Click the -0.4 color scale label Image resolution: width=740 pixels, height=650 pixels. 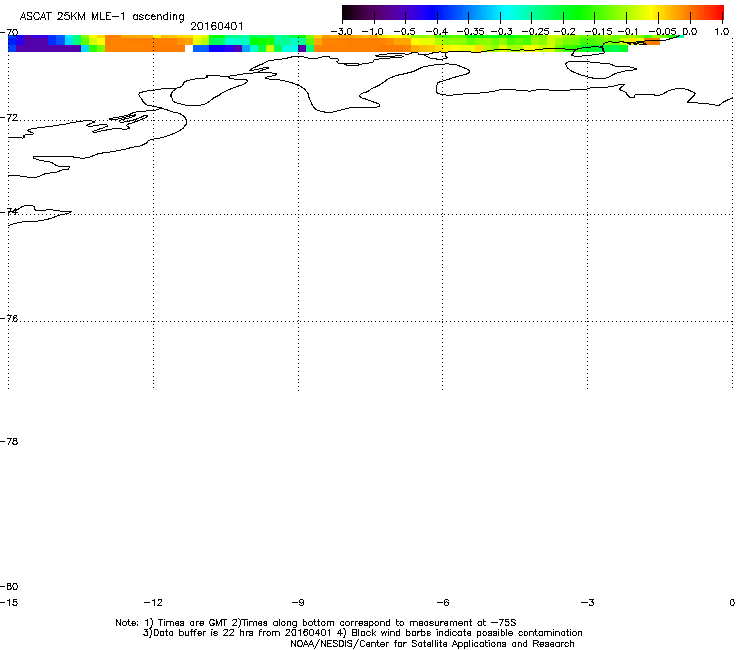pos(436,32)
